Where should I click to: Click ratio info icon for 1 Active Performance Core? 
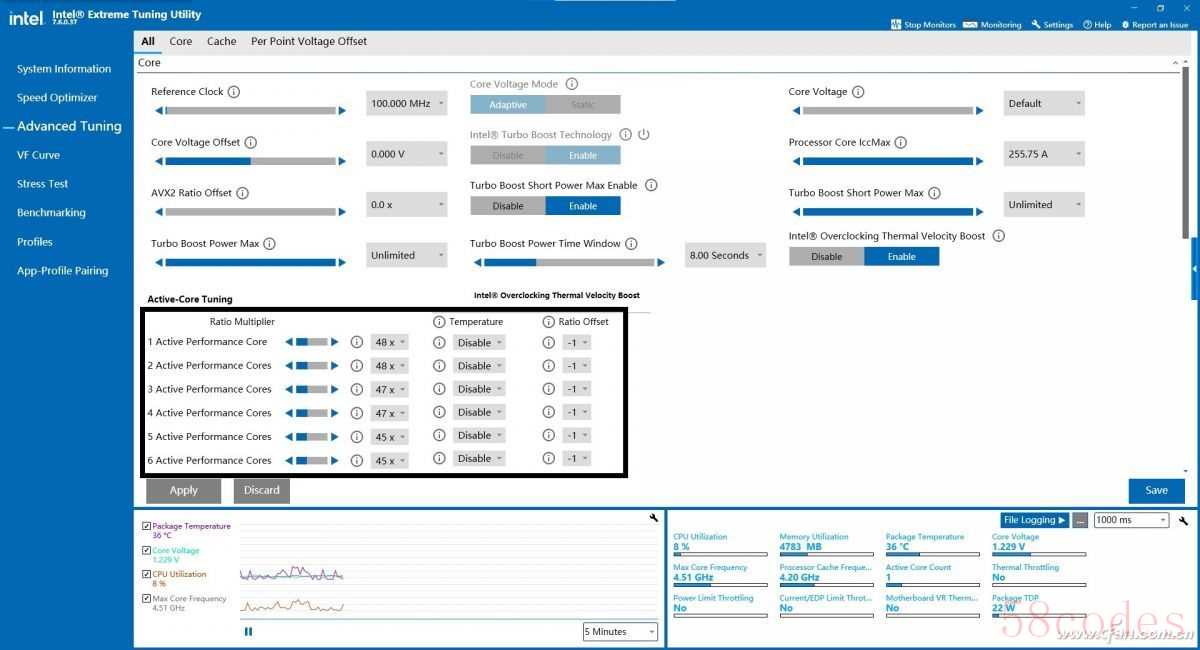coord(357,342)
